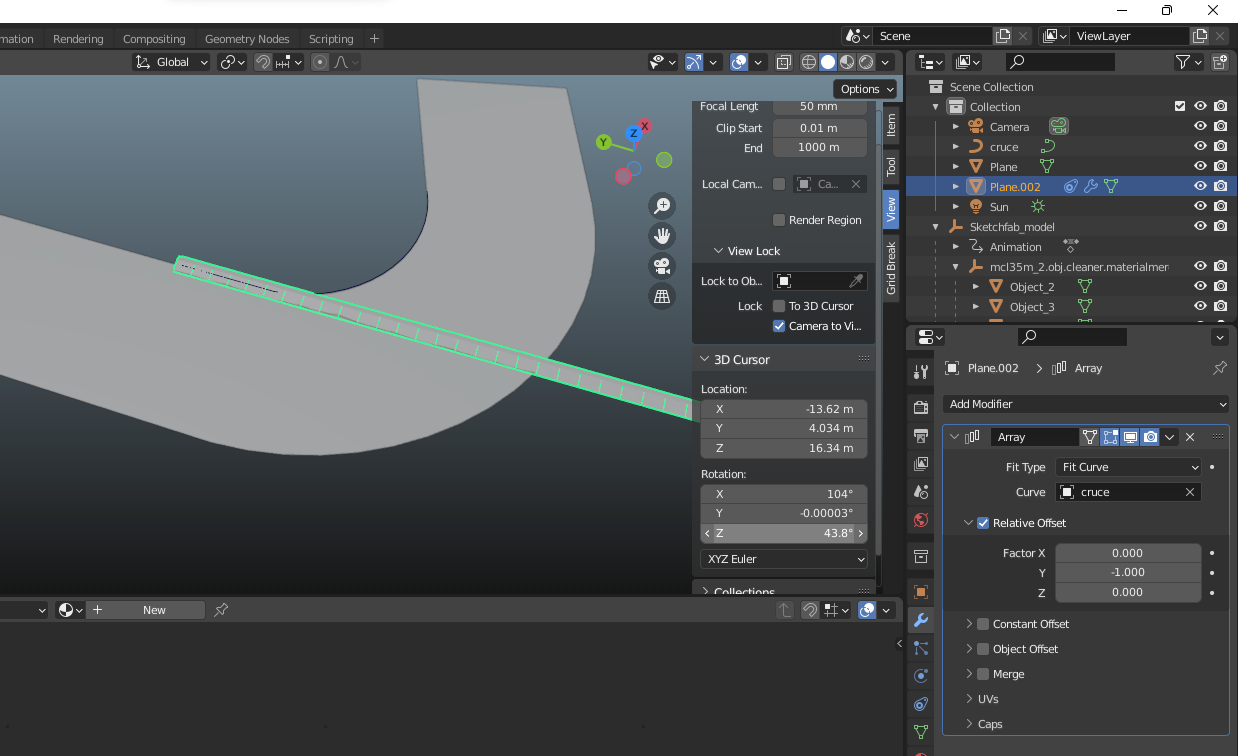Expand the cruce object in outliner

[956, 147]
